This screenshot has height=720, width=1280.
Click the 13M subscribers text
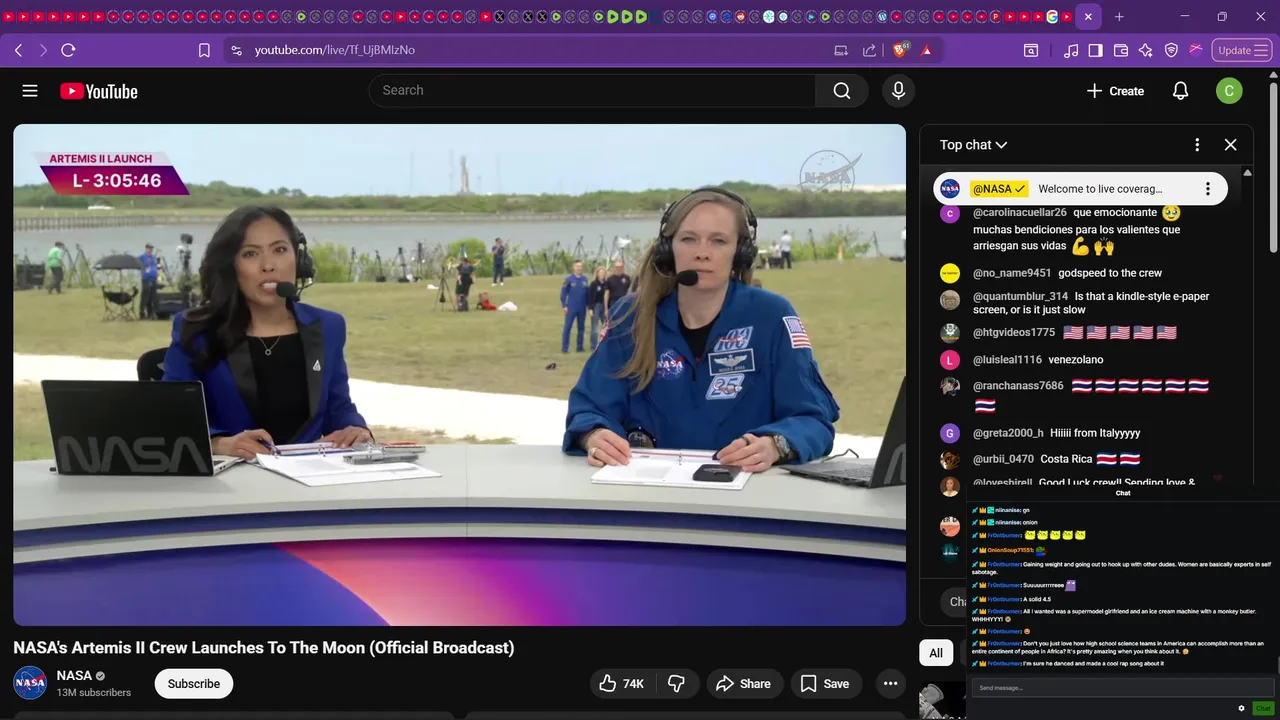click(x=94, y=693)
